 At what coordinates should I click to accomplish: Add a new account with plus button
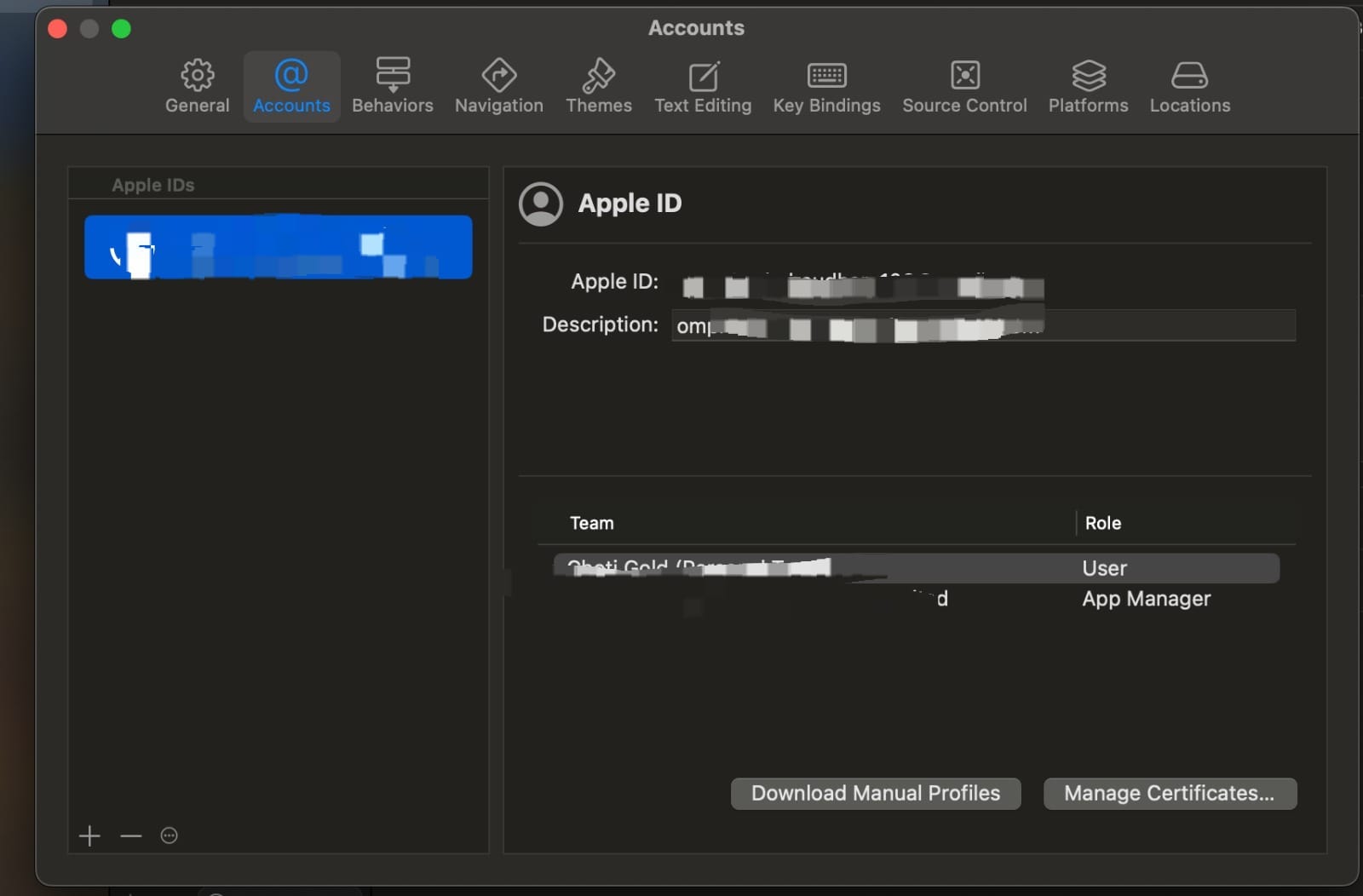89,836
